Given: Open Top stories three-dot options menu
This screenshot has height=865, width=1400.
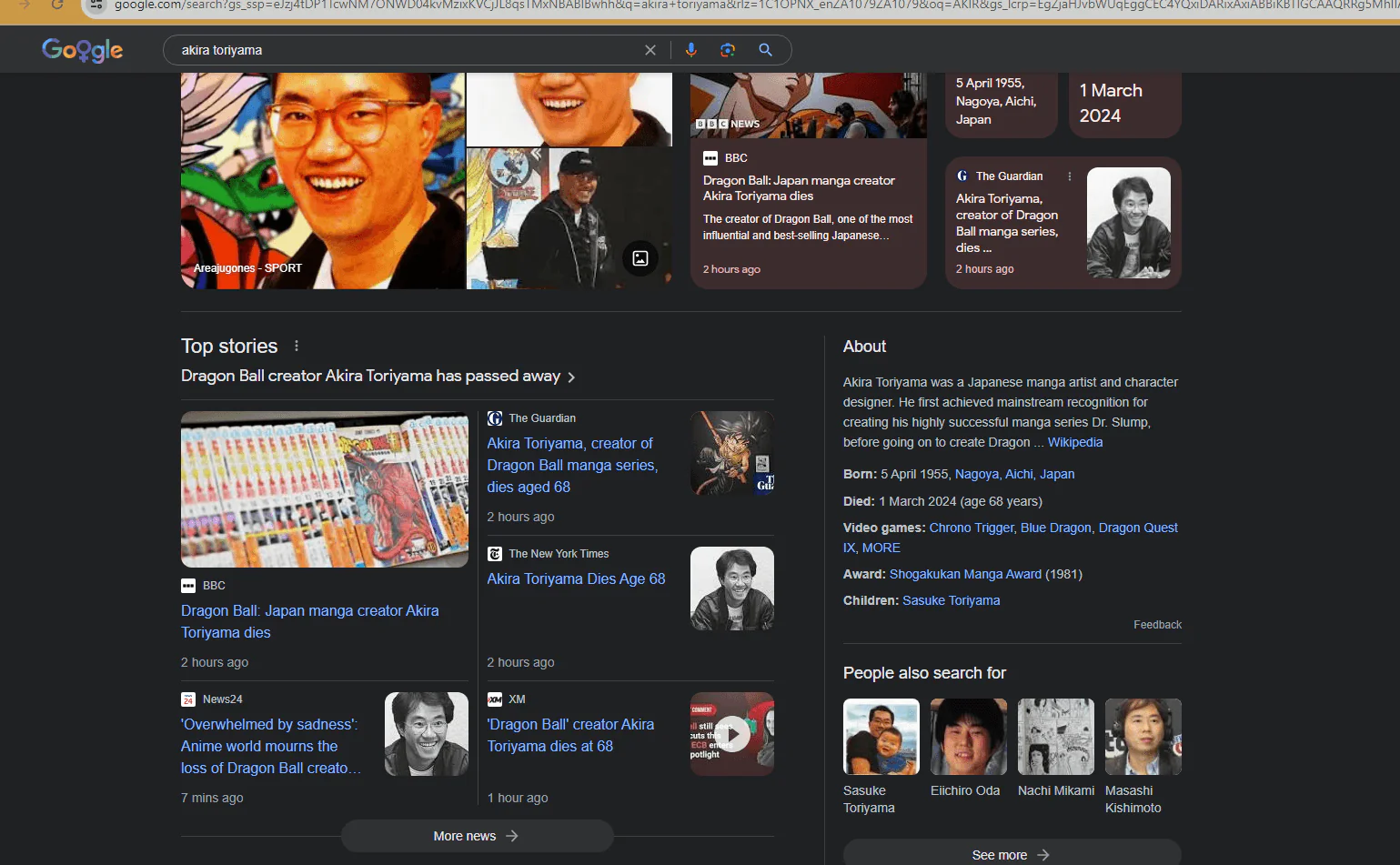Looking at the screenshot, I should click(x=297, y=346).
